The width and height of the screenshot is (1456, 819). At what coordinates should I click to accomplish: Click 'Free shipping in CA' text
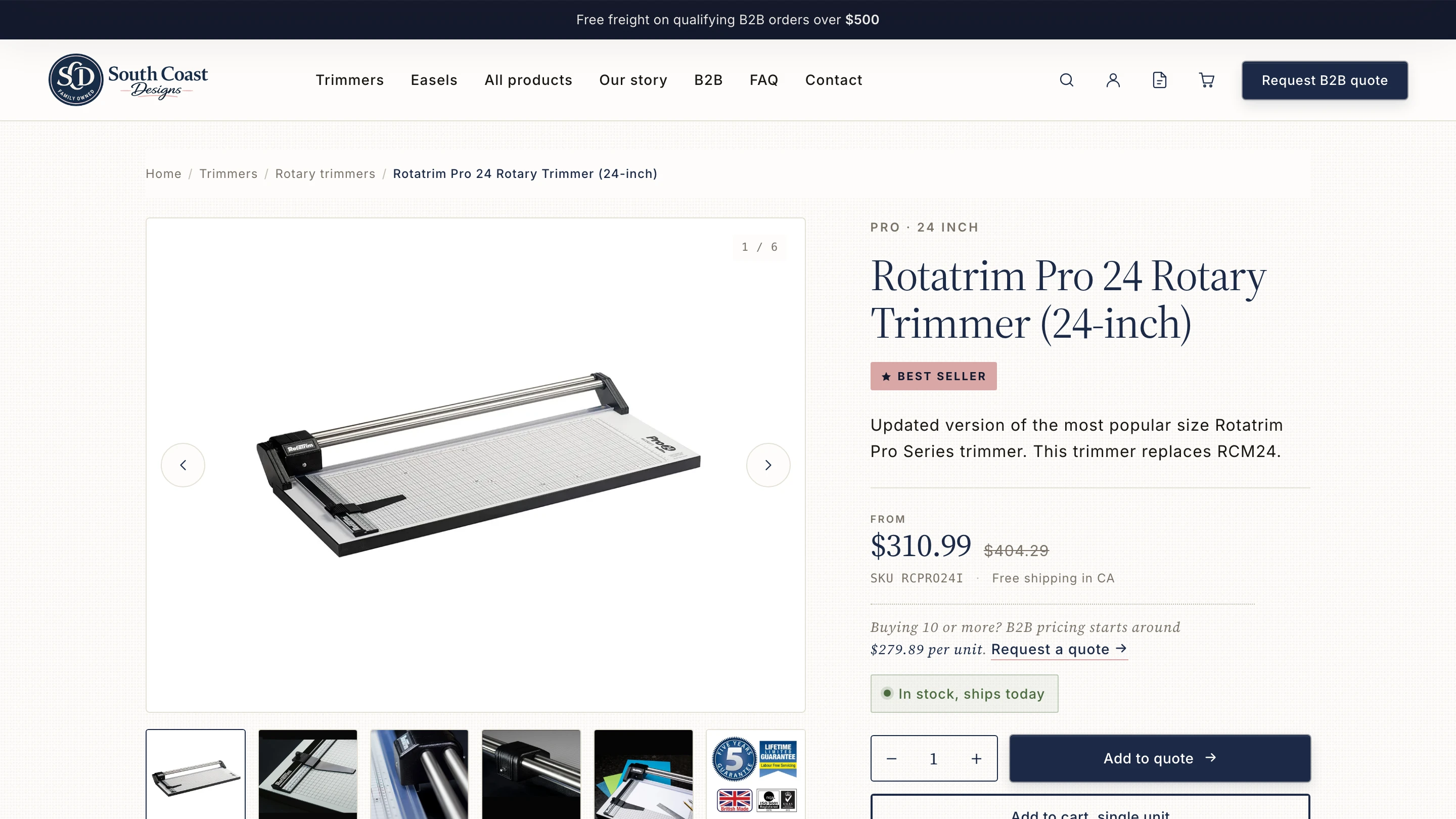point(1053,578)
